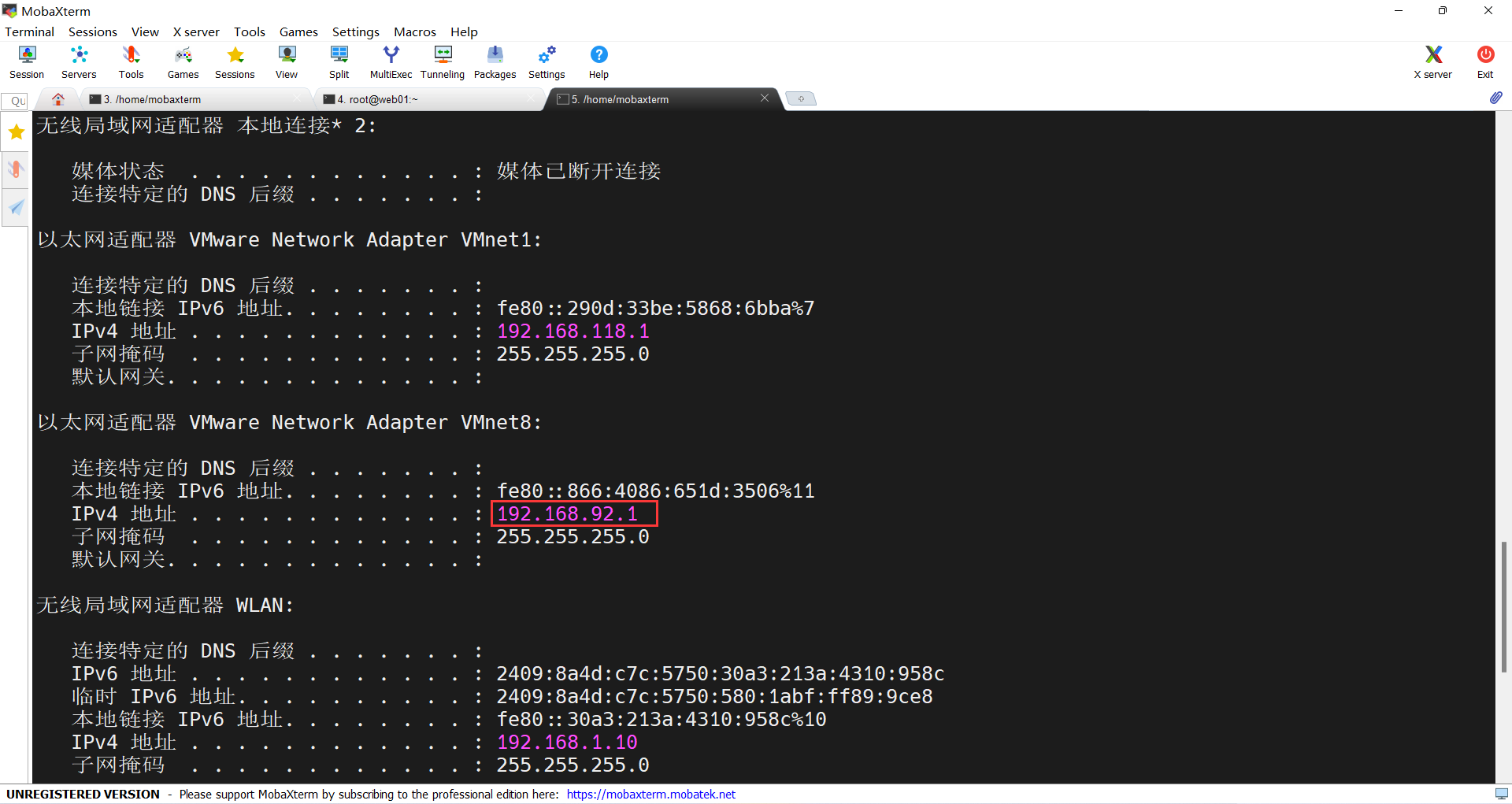Open the Settings gear toolbar icon

[547, 62]
